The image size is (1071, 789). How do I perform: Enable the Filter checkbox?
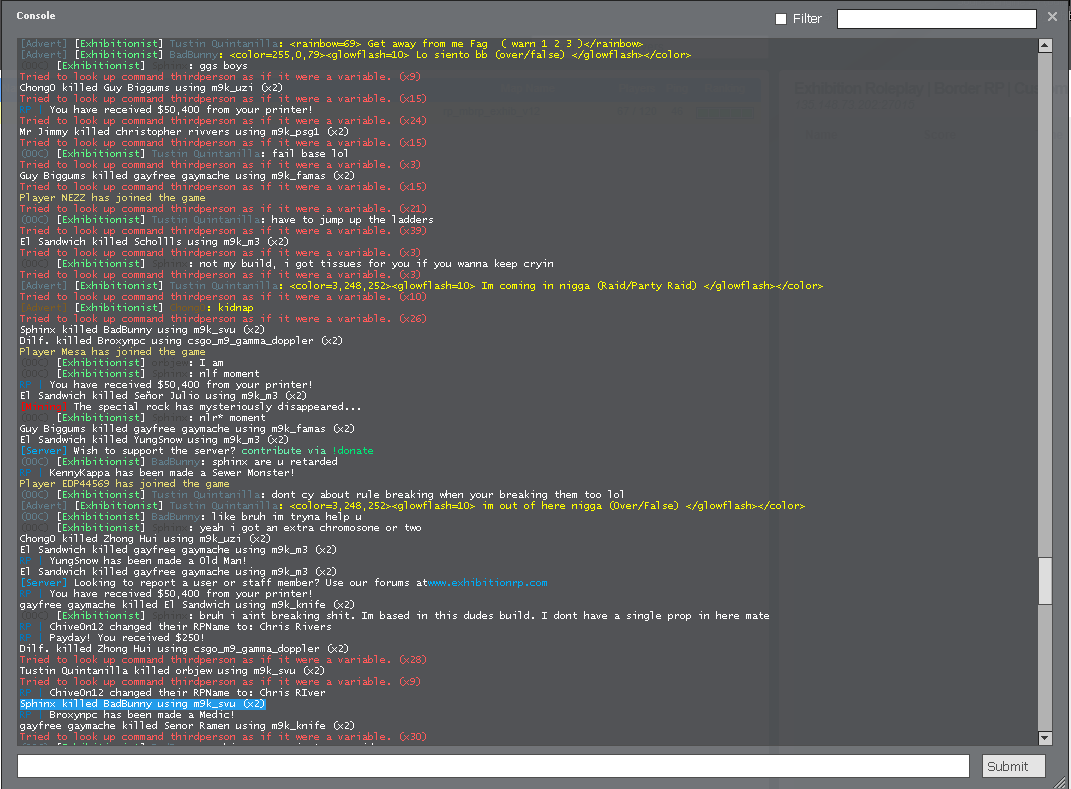pos(781,19)
